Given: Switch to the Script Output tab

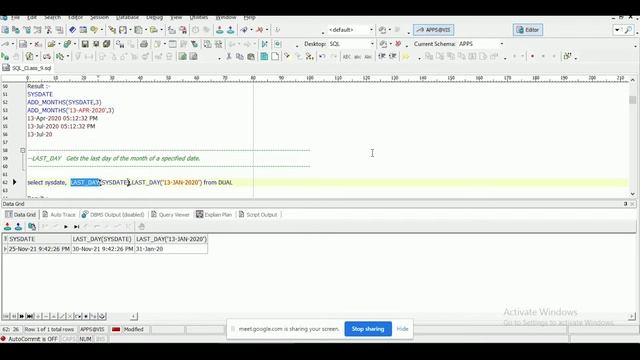Looking at the screenshot, I should pyautogui.click(x=258, y=215).
